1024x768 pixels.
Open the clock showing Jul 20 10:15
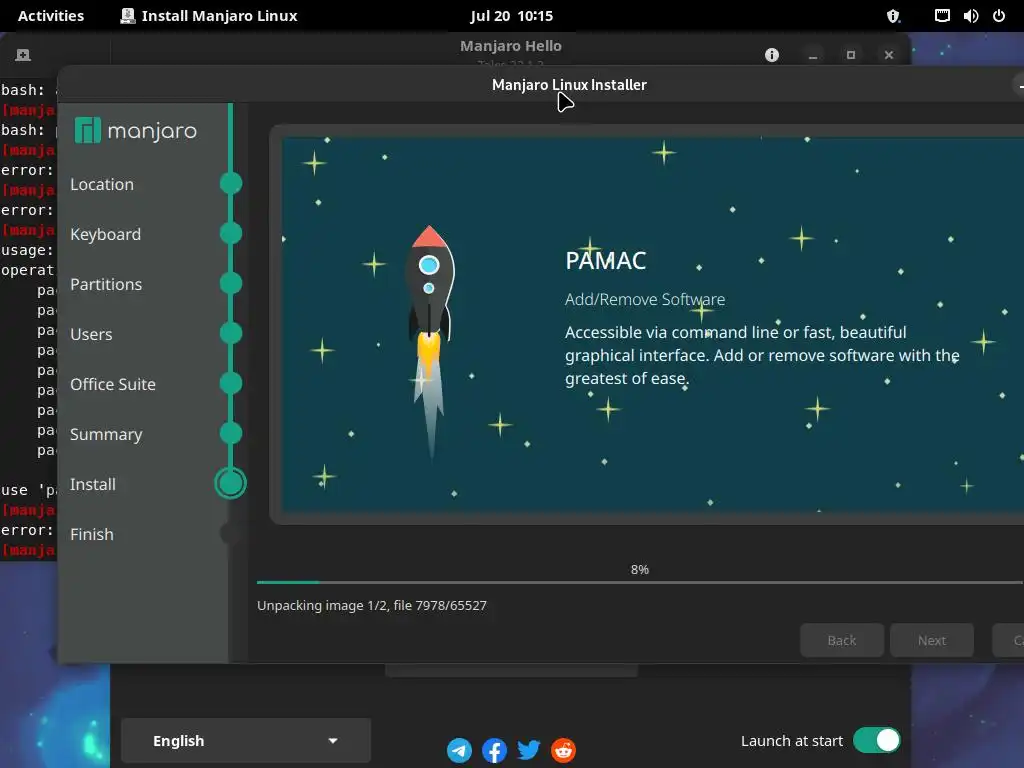511,16
